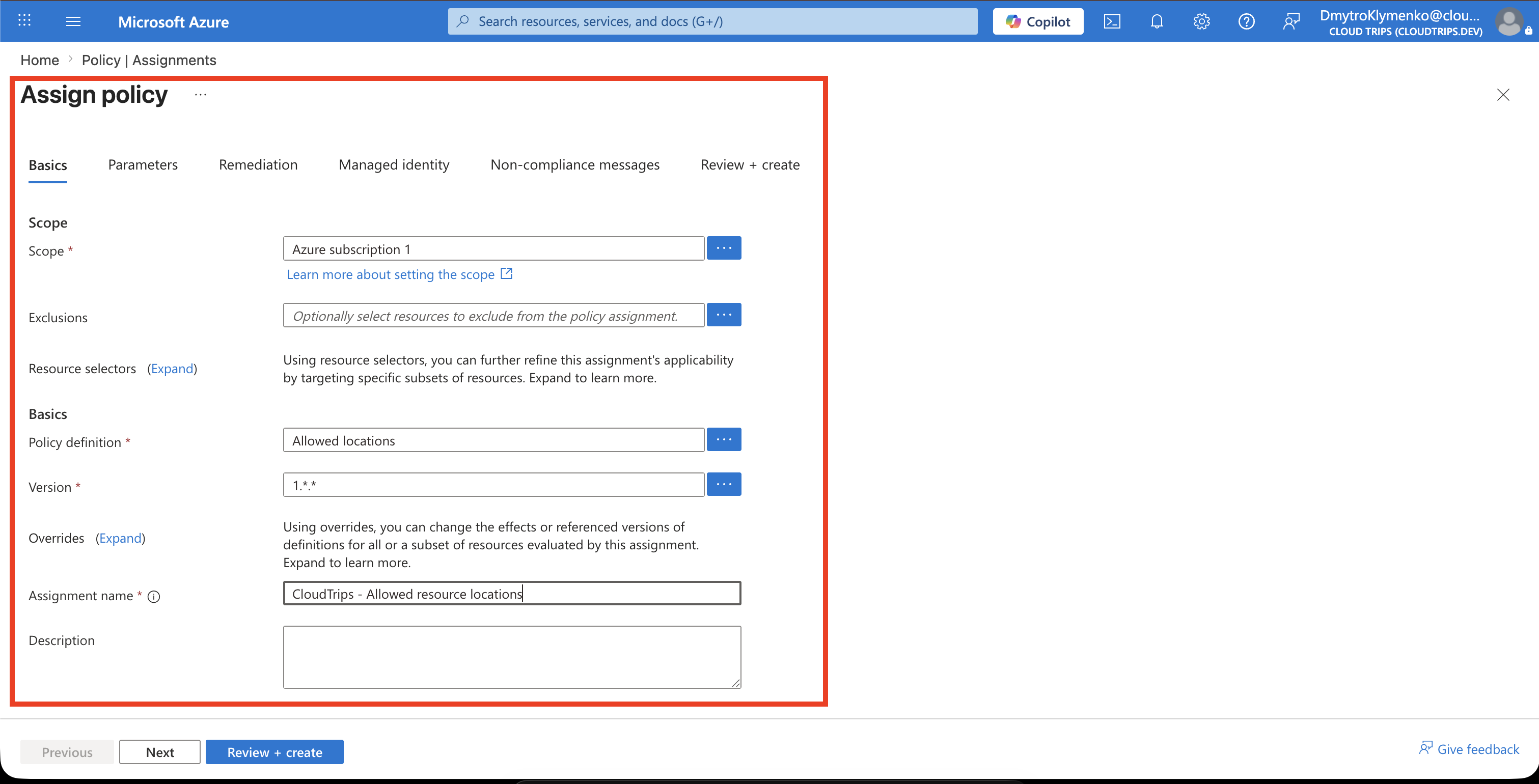
Task: Click the search magnifier icon
Action: (462, 21)
